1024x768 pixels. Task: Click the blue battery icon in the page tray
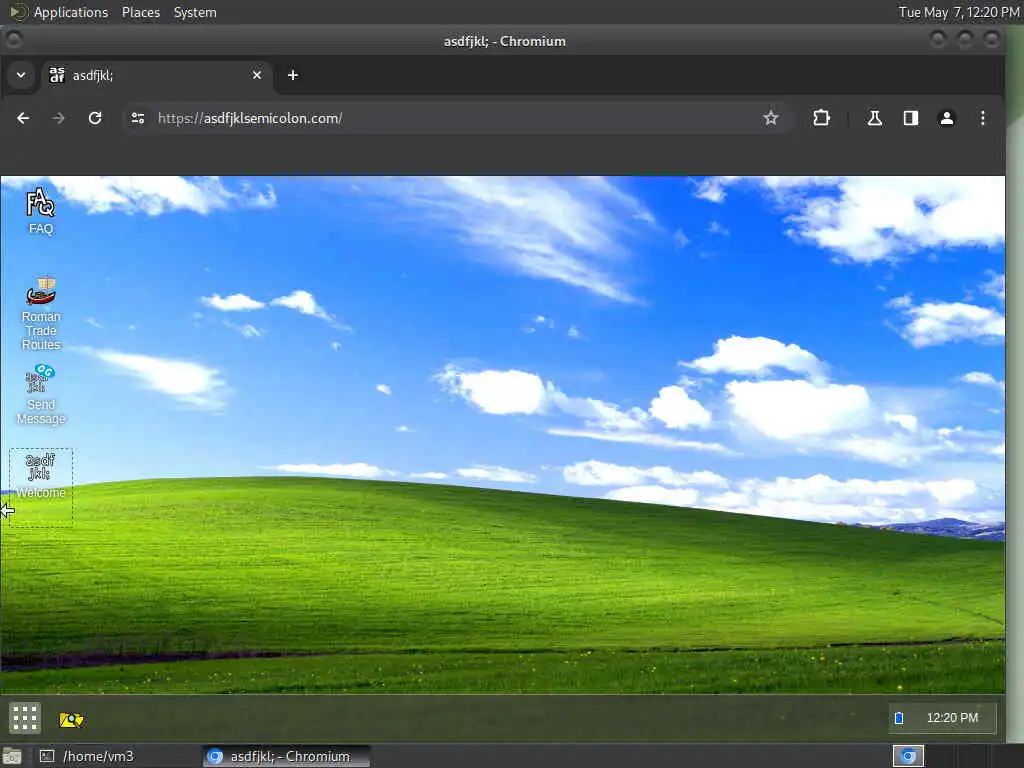[899, 718]
